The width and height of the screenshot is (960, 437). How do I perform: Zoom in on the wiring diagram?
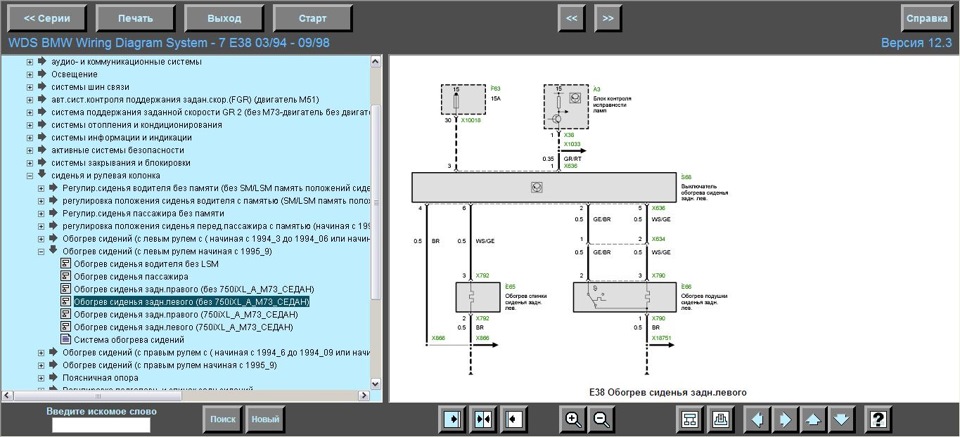(573, 419)
